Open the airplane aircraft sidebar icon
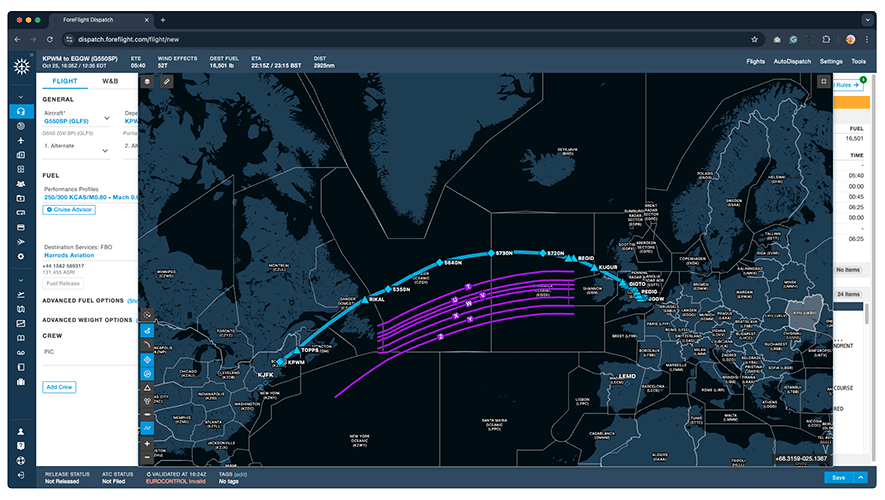 (x=21, y=141)
